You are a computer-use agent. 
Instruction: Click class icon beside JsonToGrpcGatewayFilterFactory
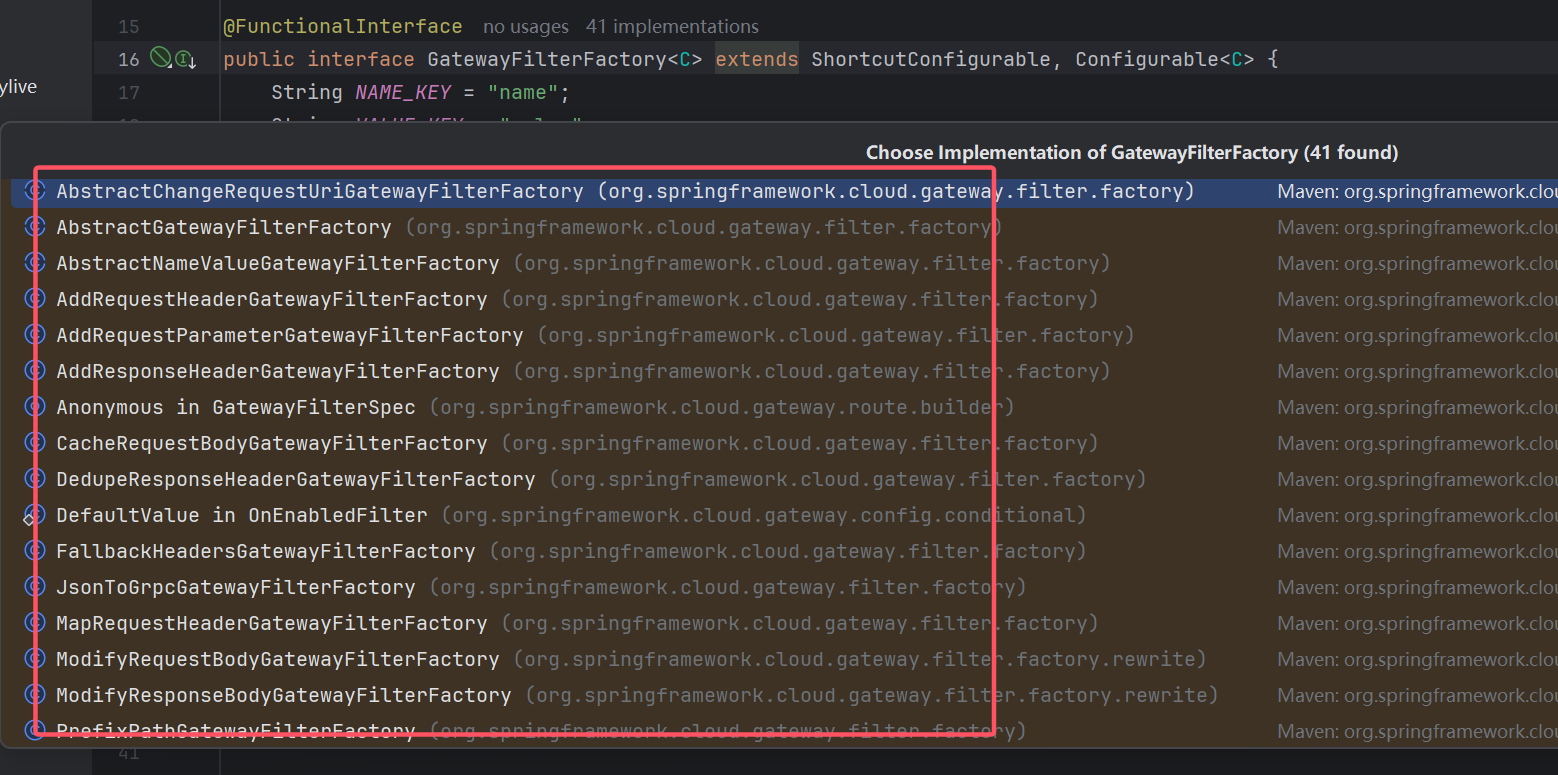(x=35, y=587)
